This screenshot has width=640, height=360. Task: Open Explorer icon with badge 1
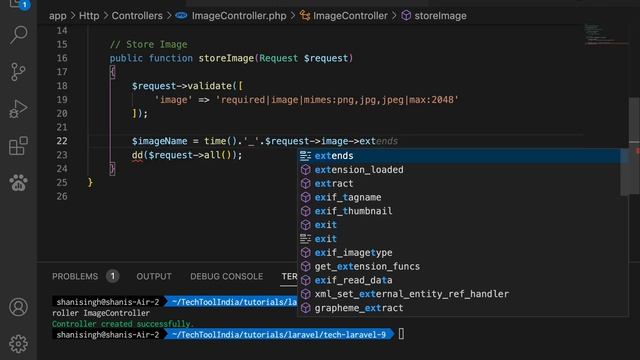(x=18, y=4)
